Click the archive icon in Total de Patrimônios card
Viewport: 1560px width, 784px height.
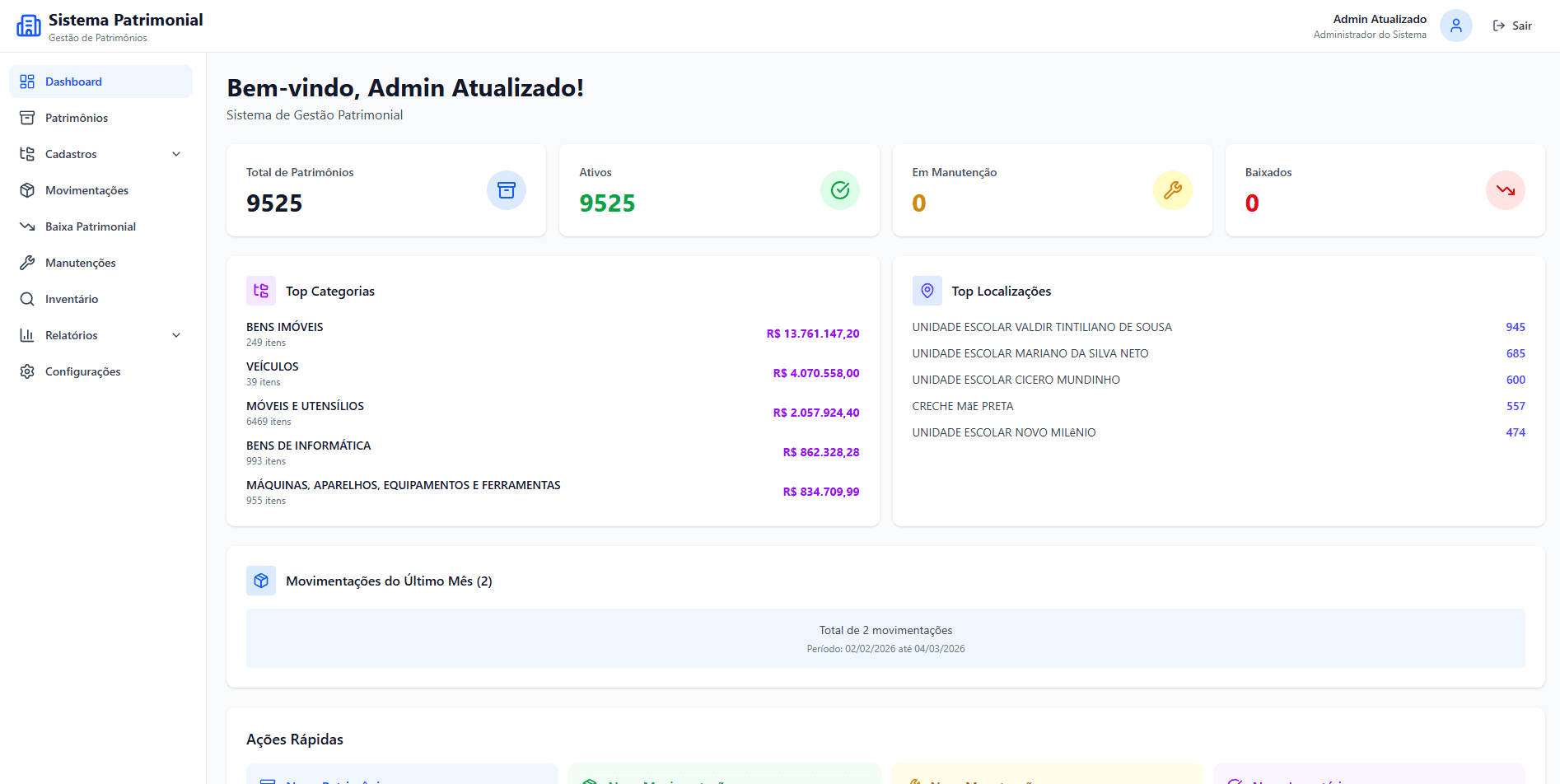[506, 190]
